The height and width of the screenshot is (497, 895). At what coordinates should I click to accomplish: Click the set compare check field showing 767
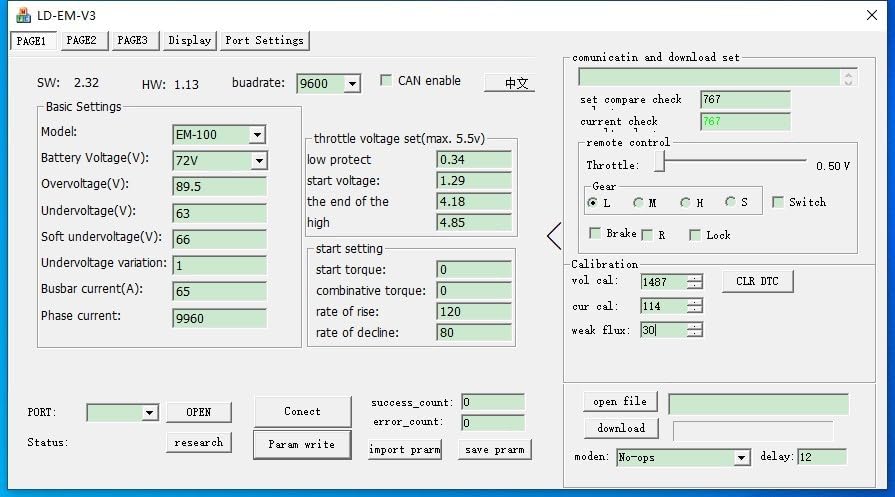tap(745, 99)
